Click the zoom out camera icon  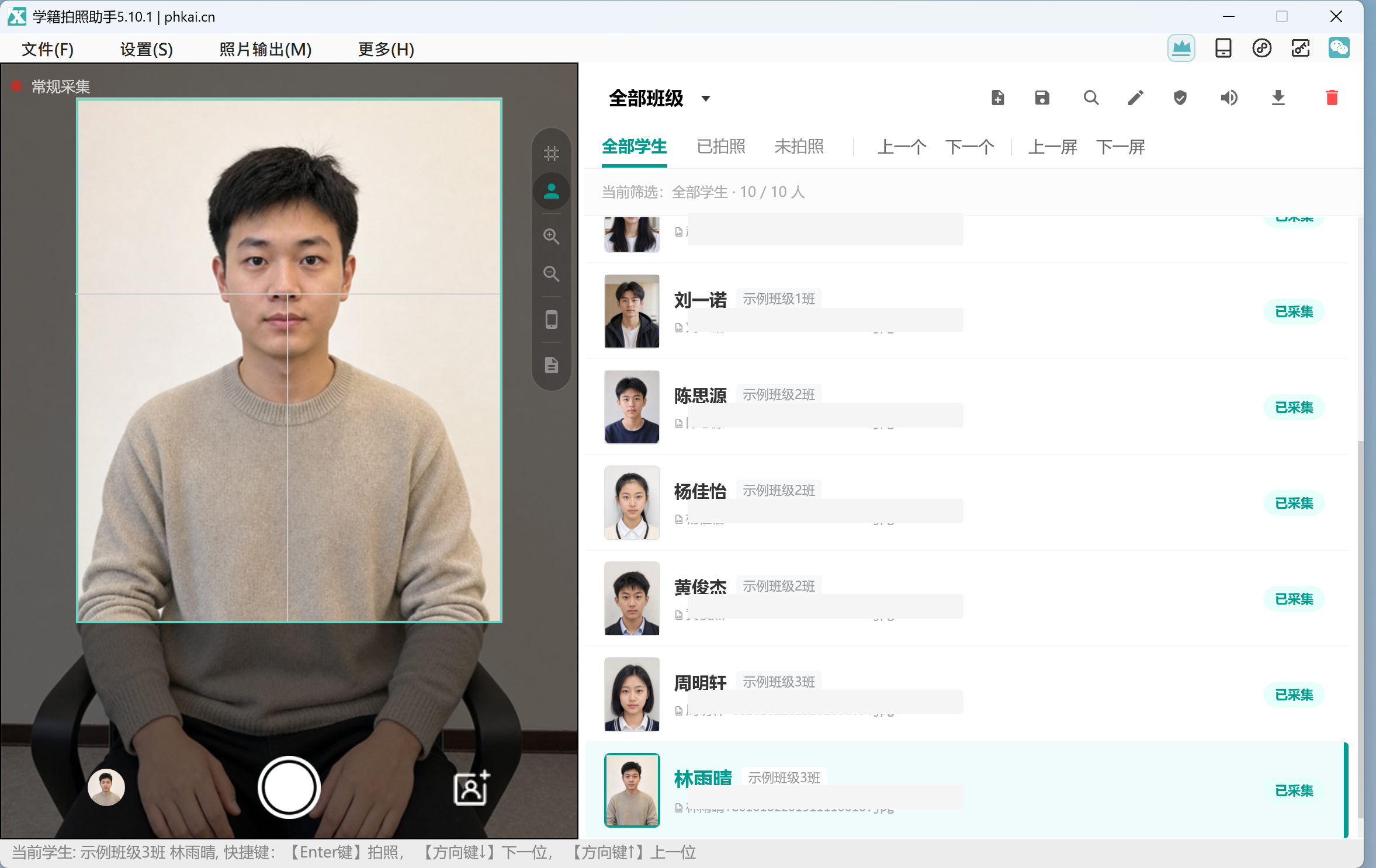click(x=552, y=273)
